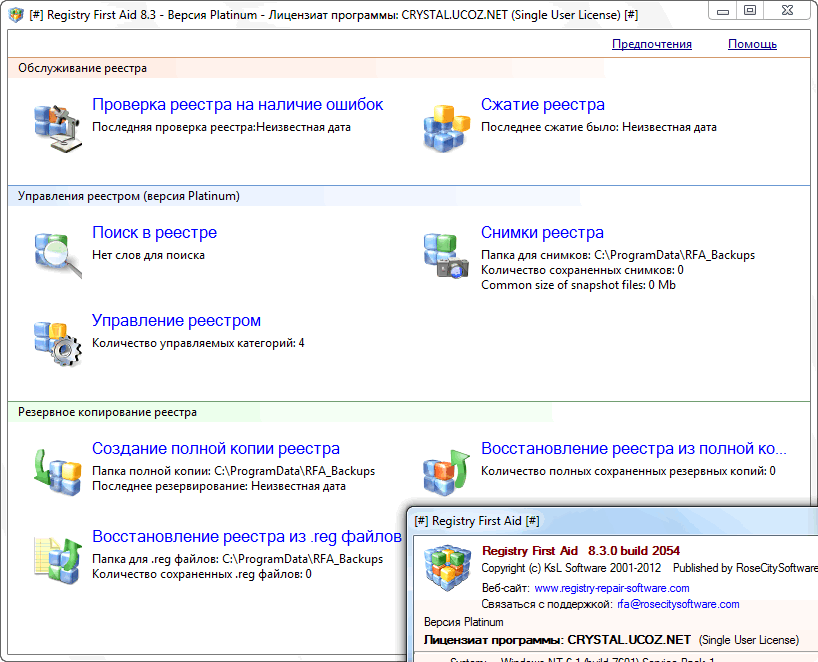Click the registry snapshots camera icon

click(x=447, y=255)
